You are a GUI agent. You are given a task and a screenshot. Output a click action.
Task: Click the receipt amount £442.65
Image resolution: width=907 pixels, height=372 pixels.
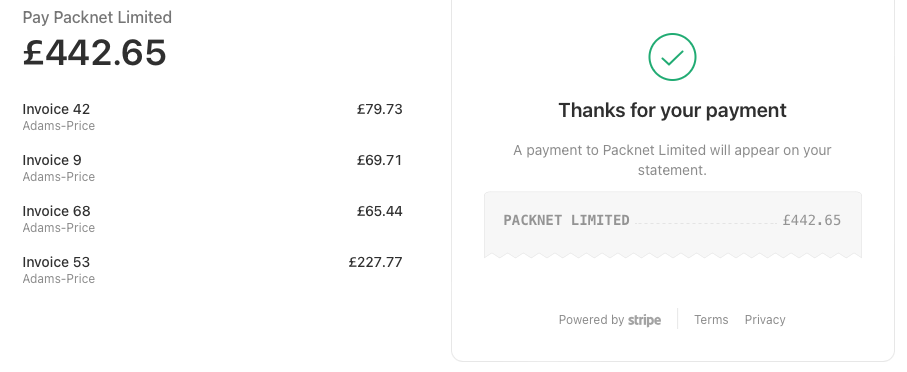812,220
